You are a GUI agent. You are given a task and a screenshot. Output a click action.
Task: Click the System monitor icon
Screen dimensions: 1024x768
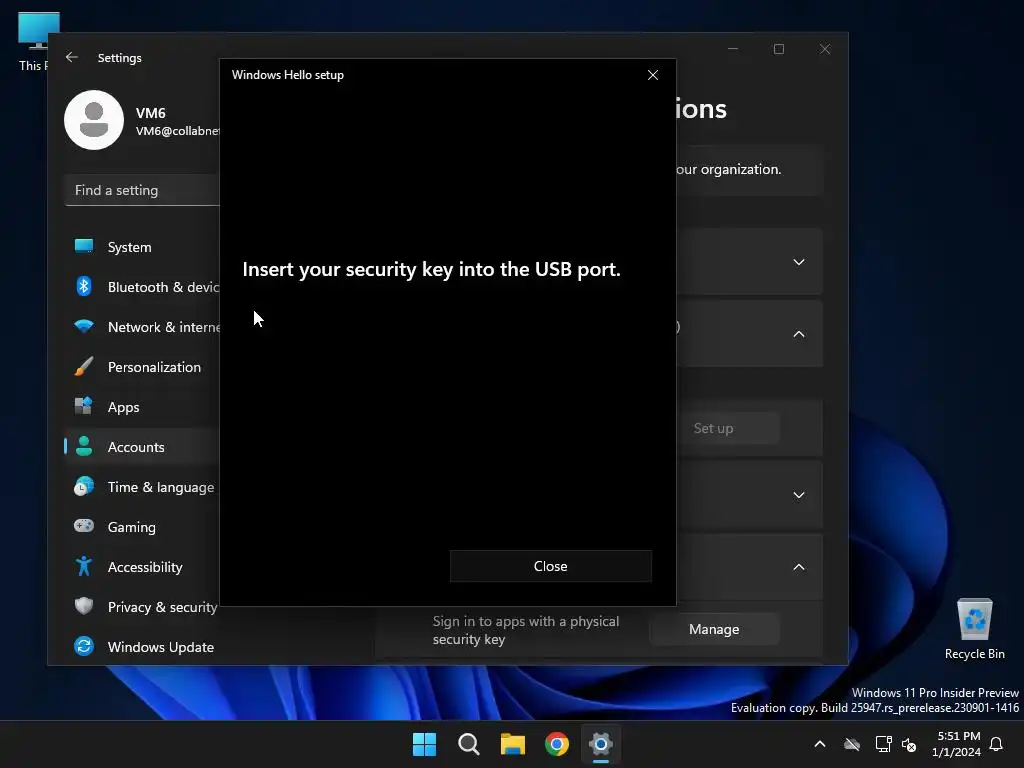pos(84,246)
